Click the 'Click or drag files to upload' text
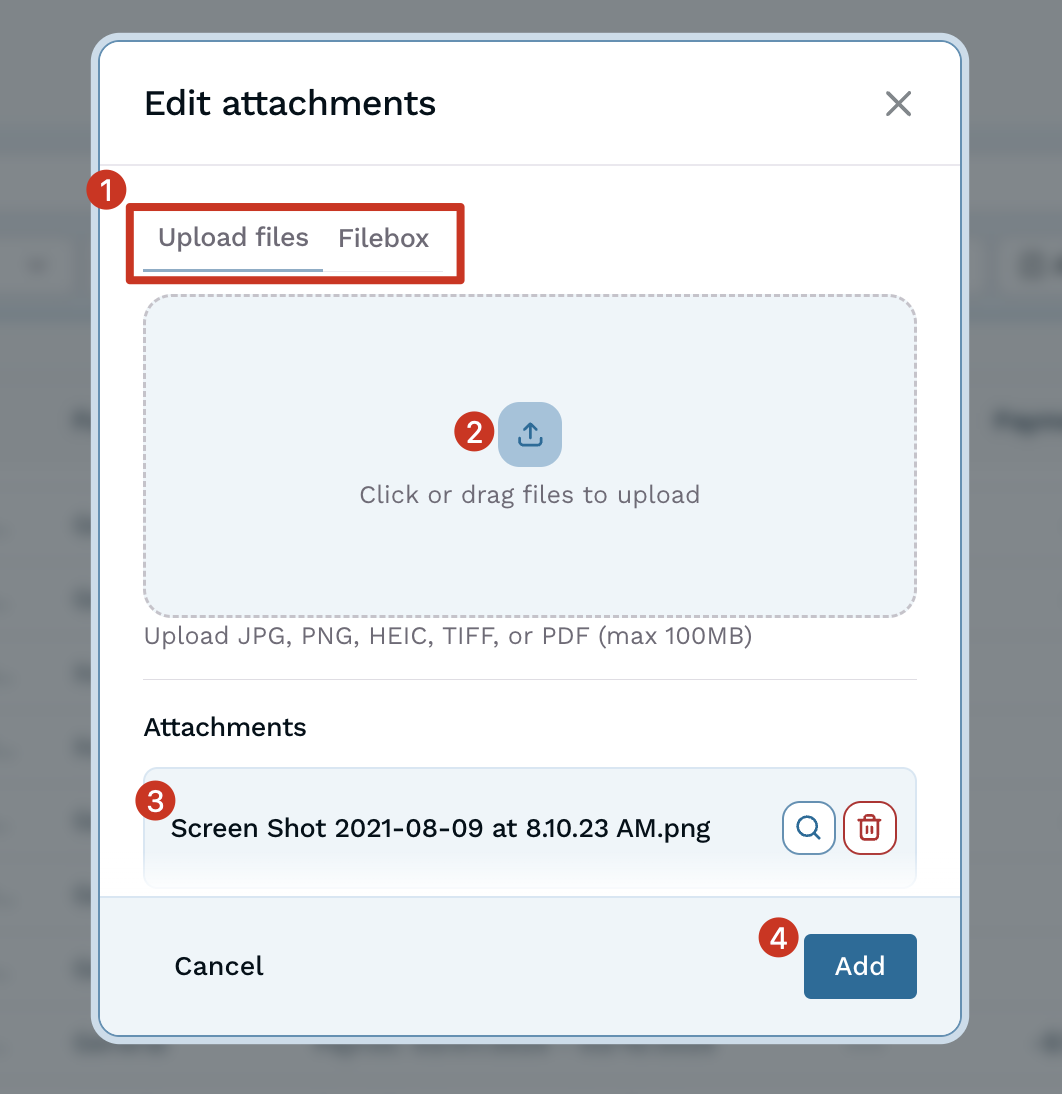 pyautogui.click(x=530, y=494)
